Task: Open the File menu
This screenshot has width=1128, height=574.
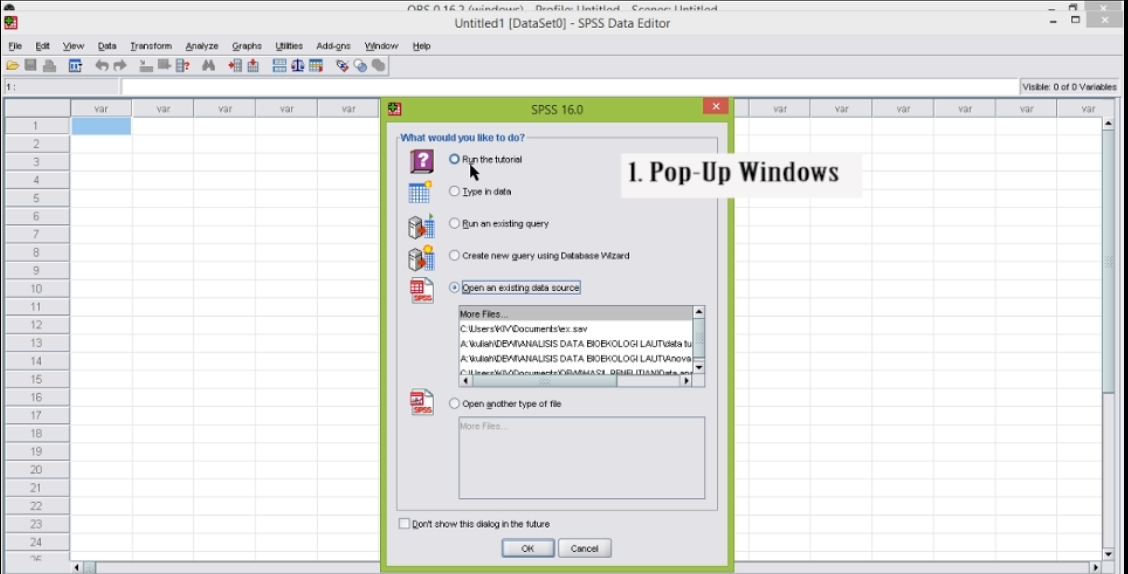Action: [x=15, y=46]
